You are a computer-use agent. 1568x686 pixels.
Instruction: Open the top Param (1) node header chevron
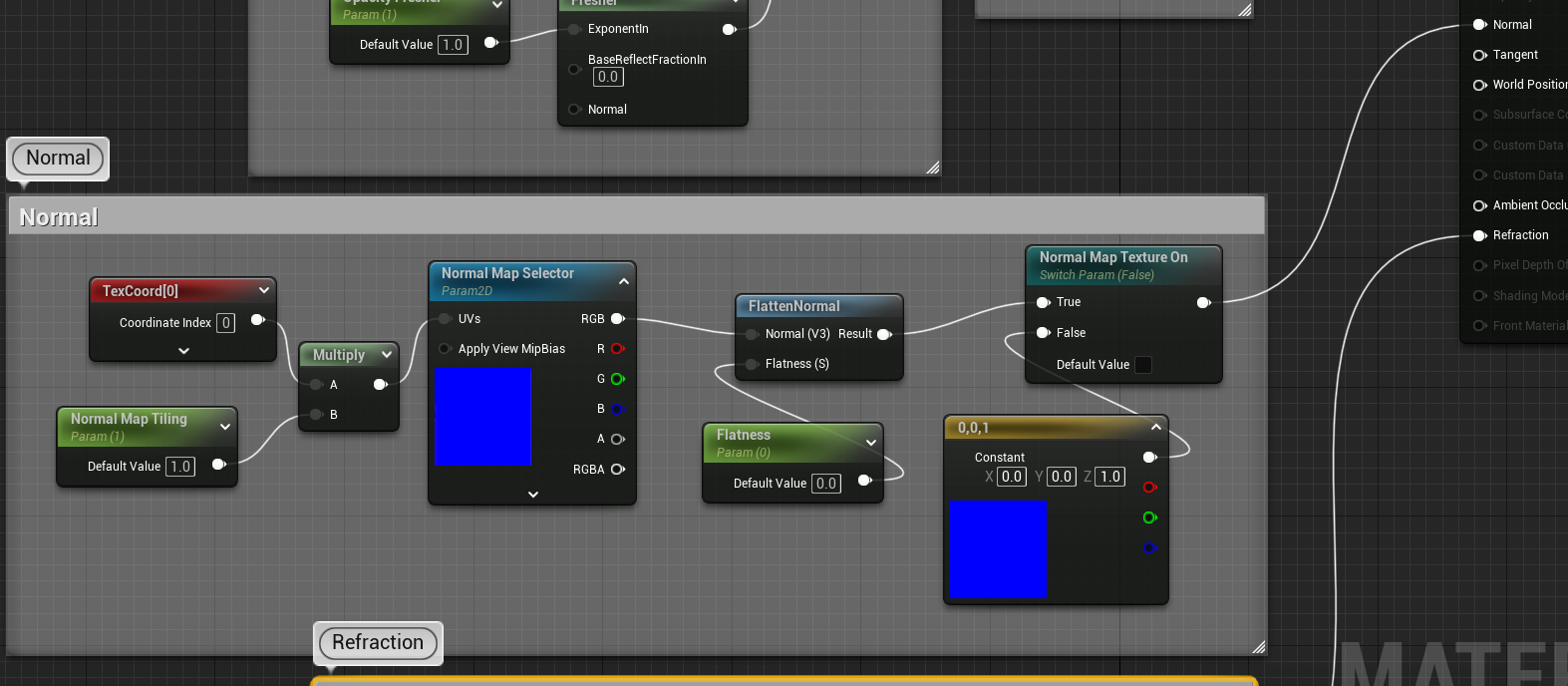tap(497, 5)
